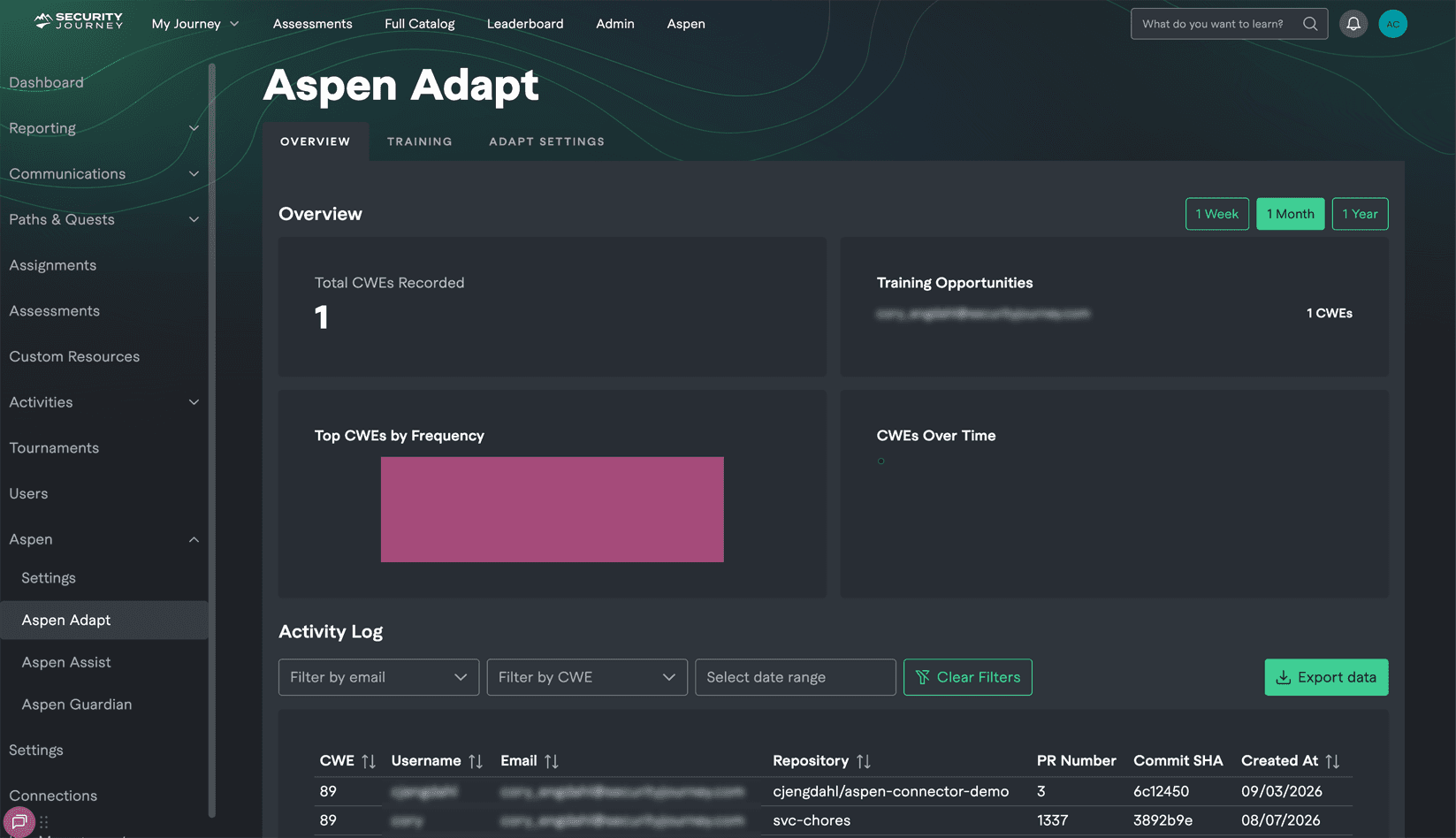
Task: Click the Clear Filters button
Action: click(968, 677)
